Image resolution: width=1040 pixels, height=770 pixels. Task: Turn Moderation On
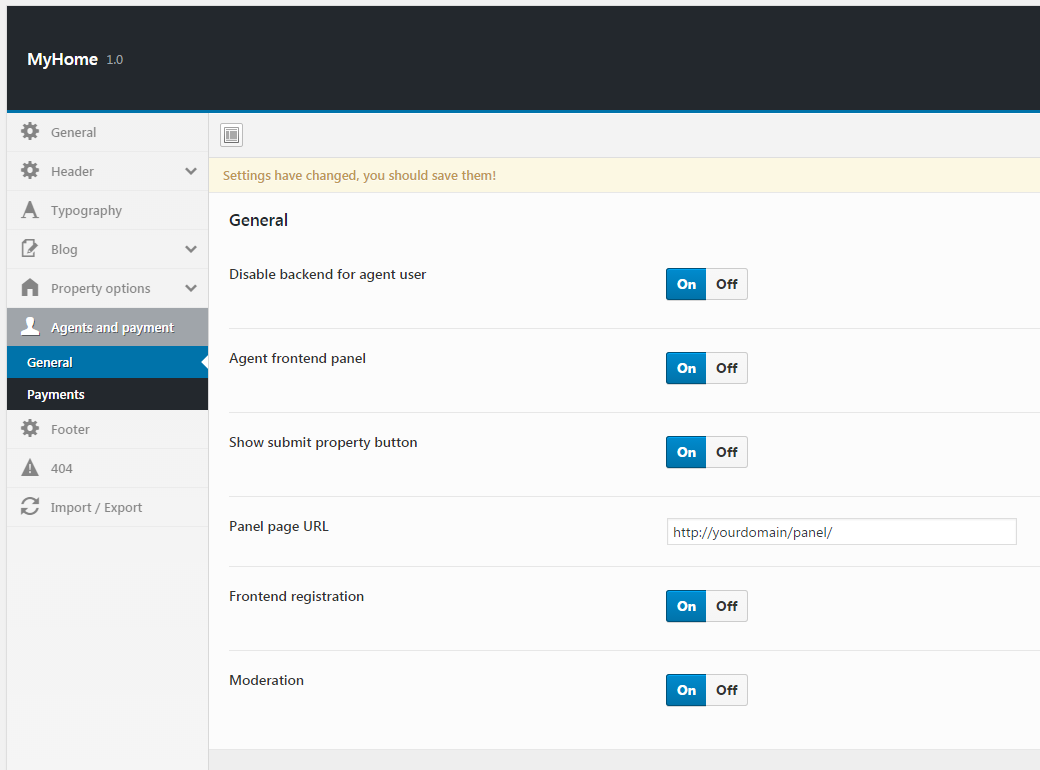click(x=686, y=690)
